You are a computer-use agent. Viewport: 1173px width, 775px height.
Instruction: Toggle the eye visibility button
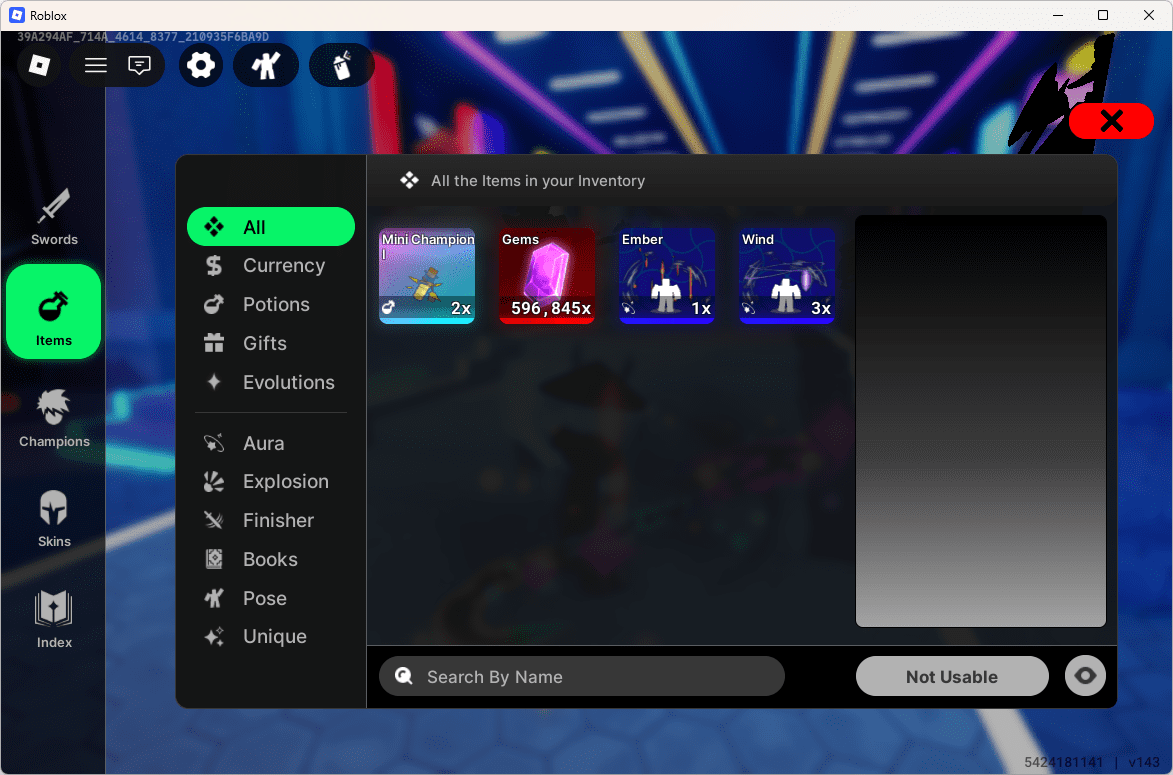[x=1085, y=676]
